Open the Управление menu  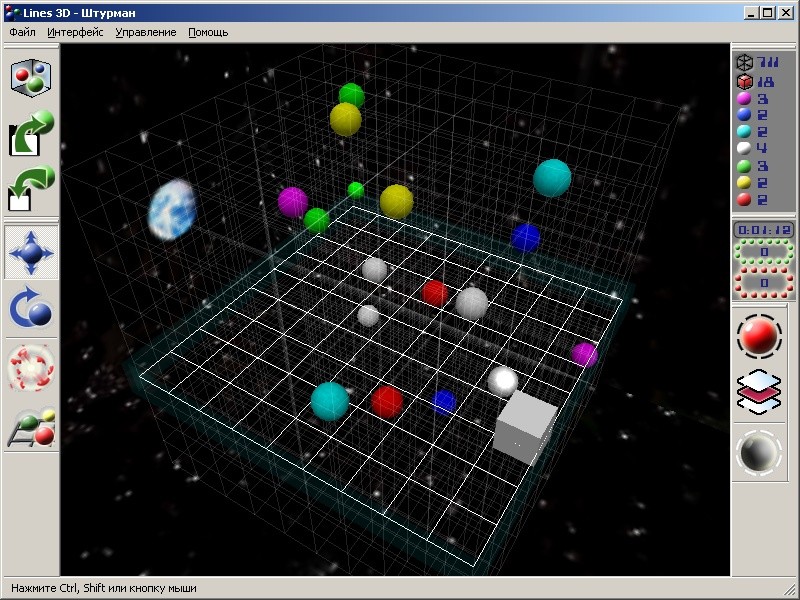tap(145, 32)
